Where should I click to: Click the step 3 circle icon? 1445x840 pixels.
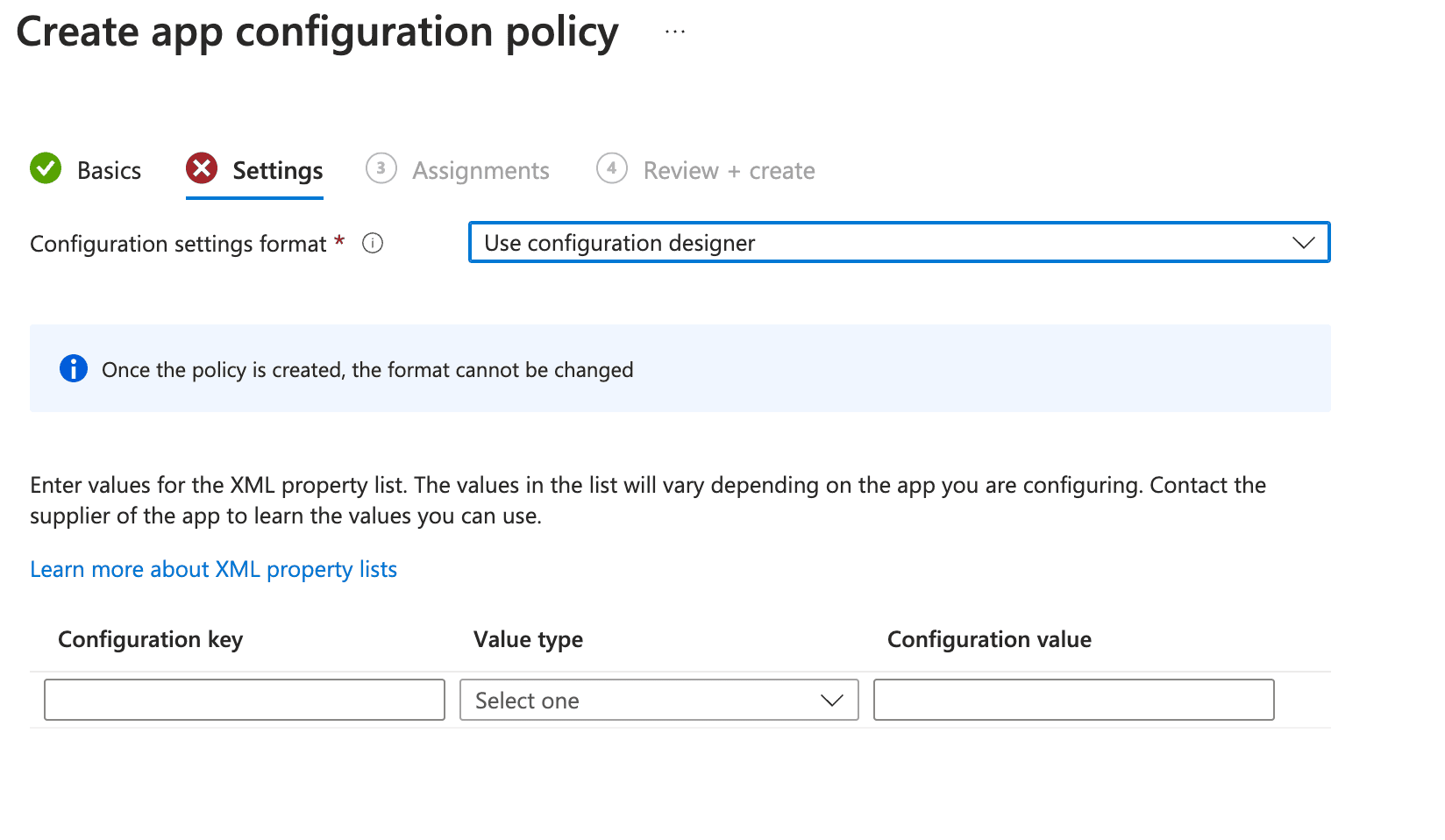pyautogui.click(x=381, y=168)
